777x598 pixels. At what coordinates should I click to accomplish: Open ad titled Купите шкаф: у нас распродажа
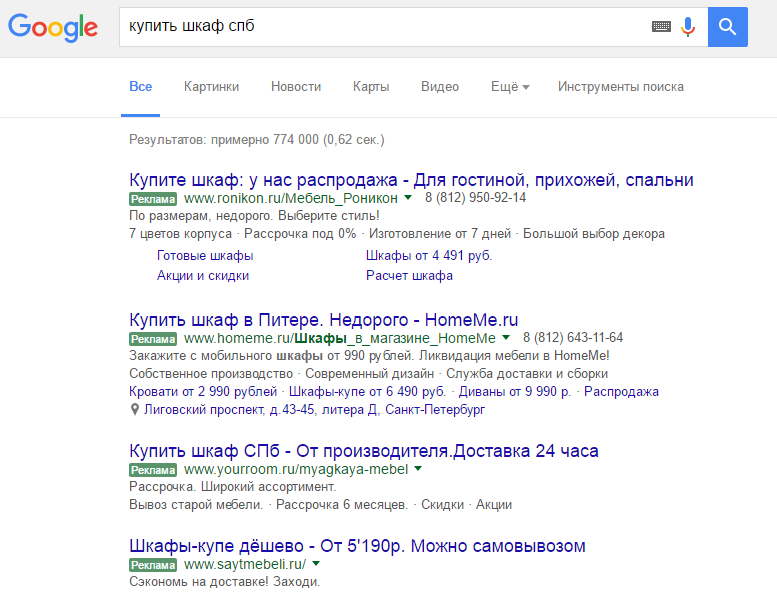point(411,180)
